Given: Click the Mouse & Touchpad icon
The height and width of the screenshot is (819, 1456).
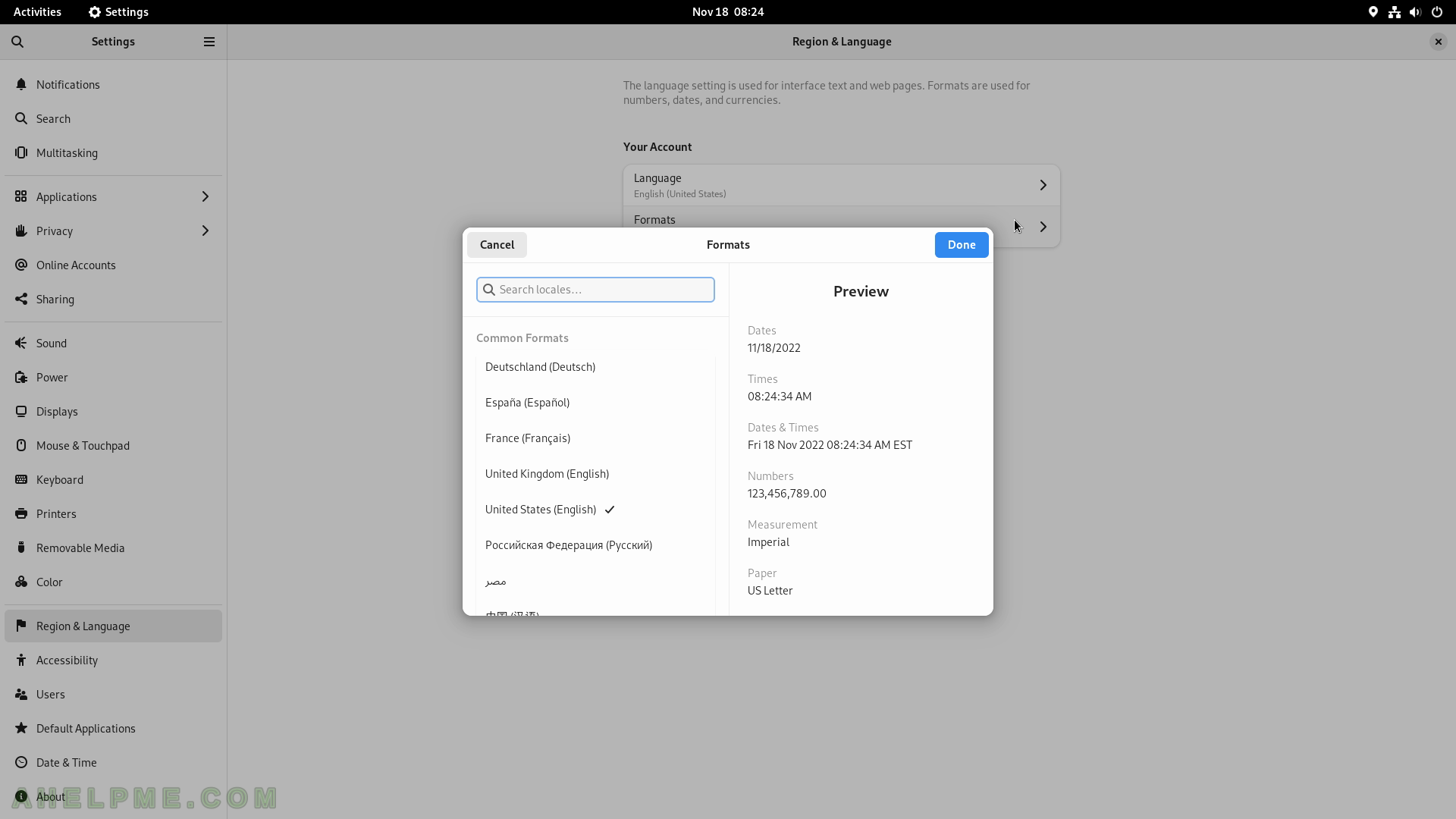Looking at the screenshot, I should 21,445.
